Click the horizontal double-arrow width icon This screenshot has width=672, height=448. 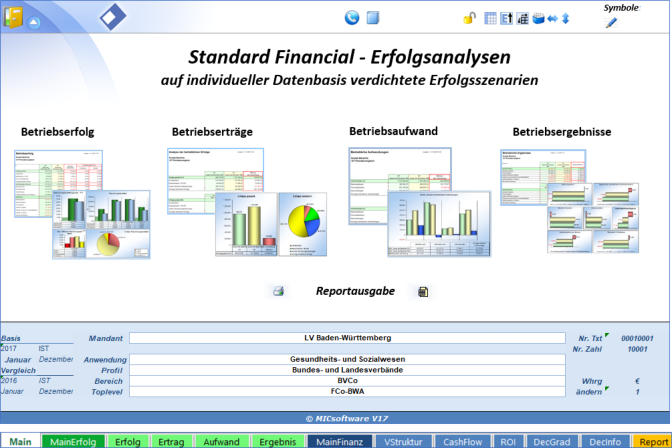click(x=550, y=18)
